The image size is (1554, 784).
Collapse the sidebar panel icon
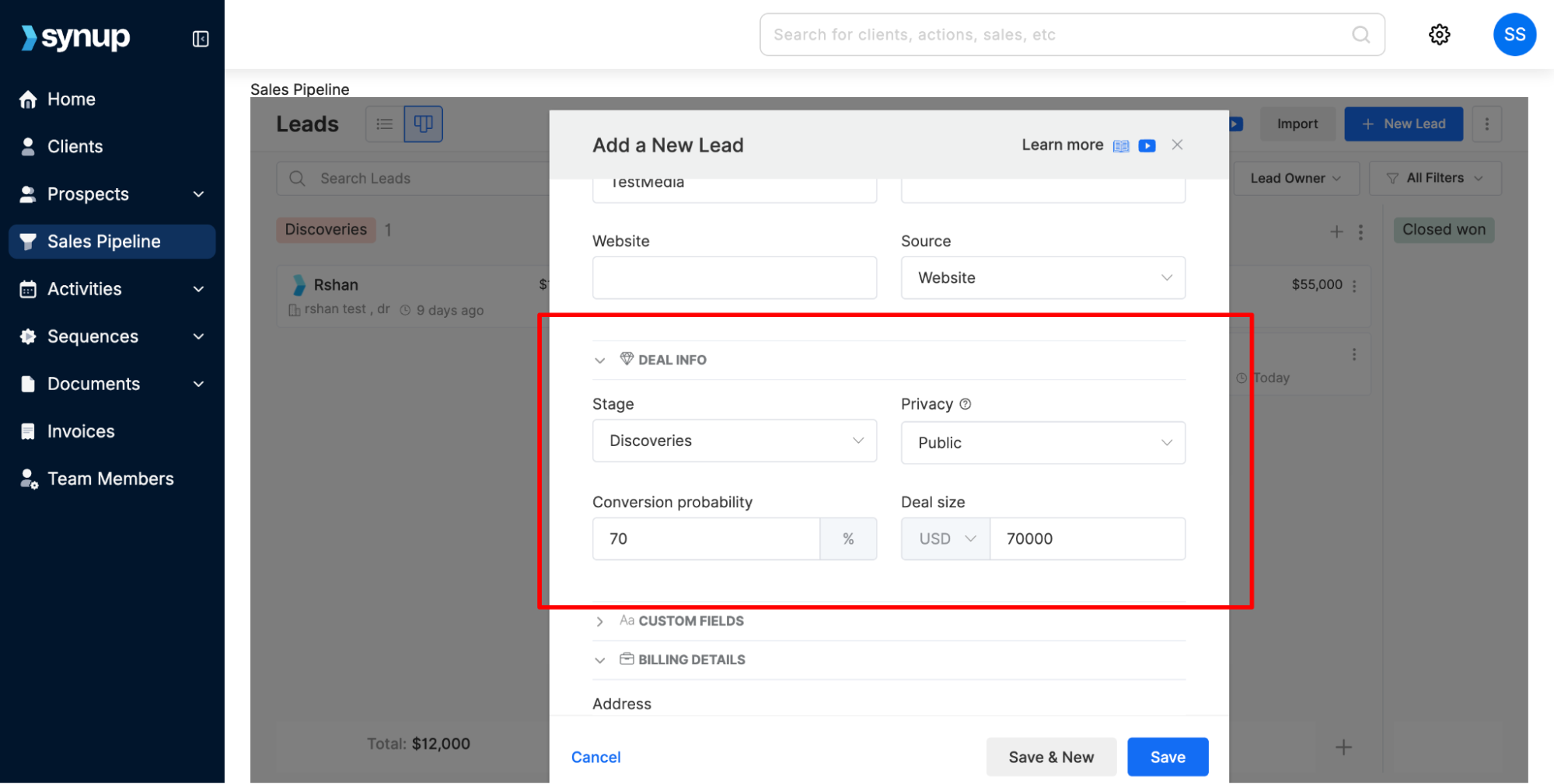pyautogui.click(x=201, y=39)
